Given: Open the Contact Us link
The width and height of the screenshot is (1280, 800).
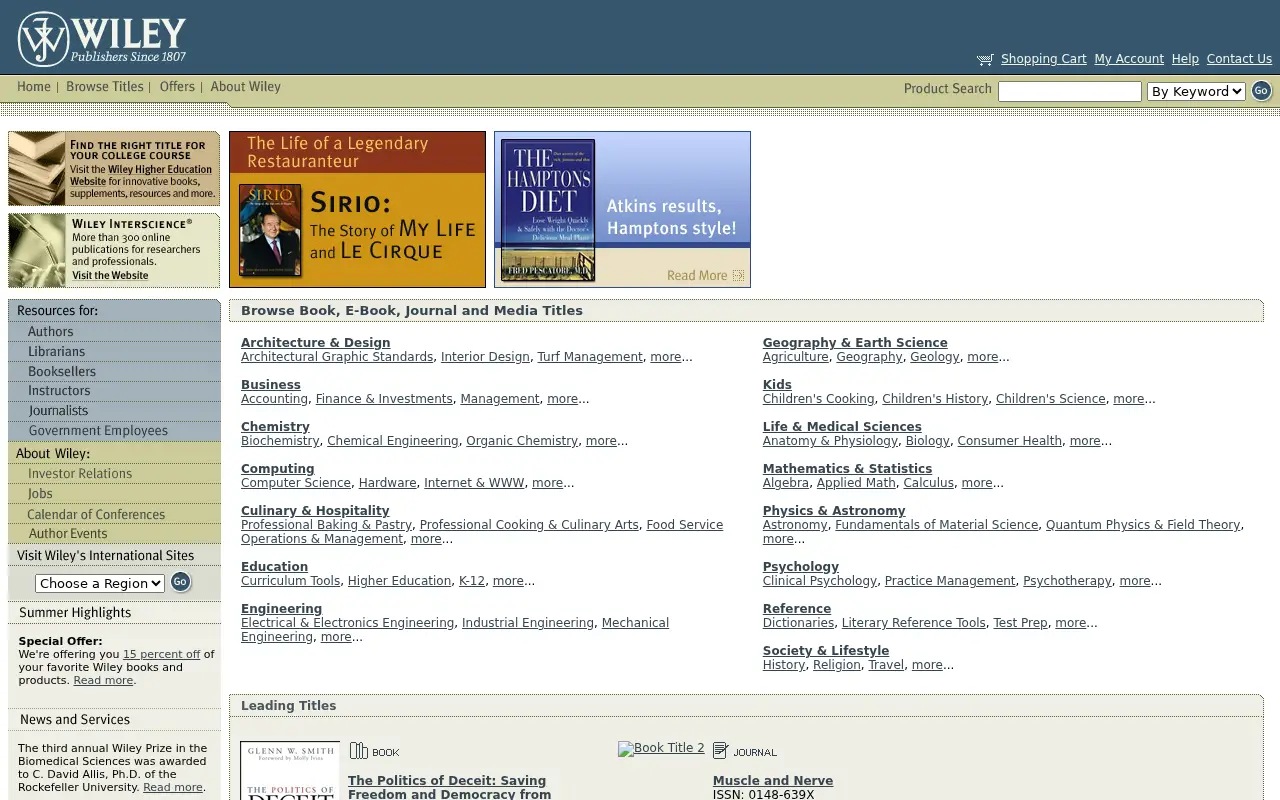Looking at the screenshot, I should coord(1239,59).
